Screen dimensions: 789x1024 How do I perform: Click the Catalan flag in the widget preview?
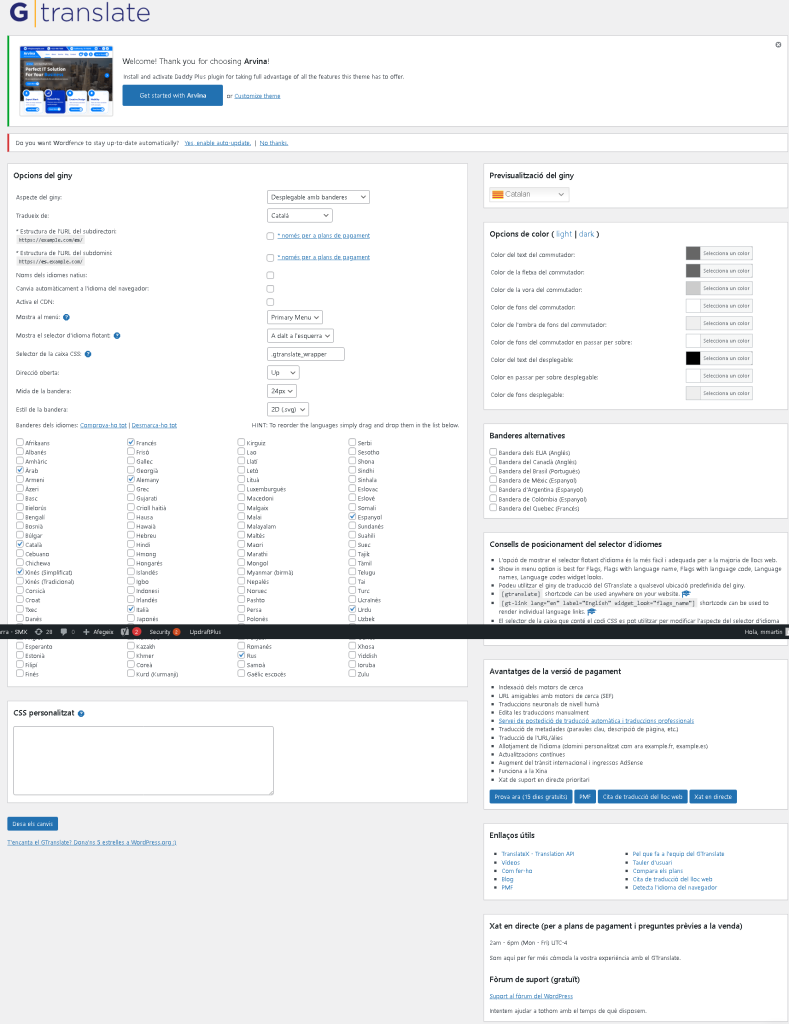pyautogui.click(x=497, y=195)
